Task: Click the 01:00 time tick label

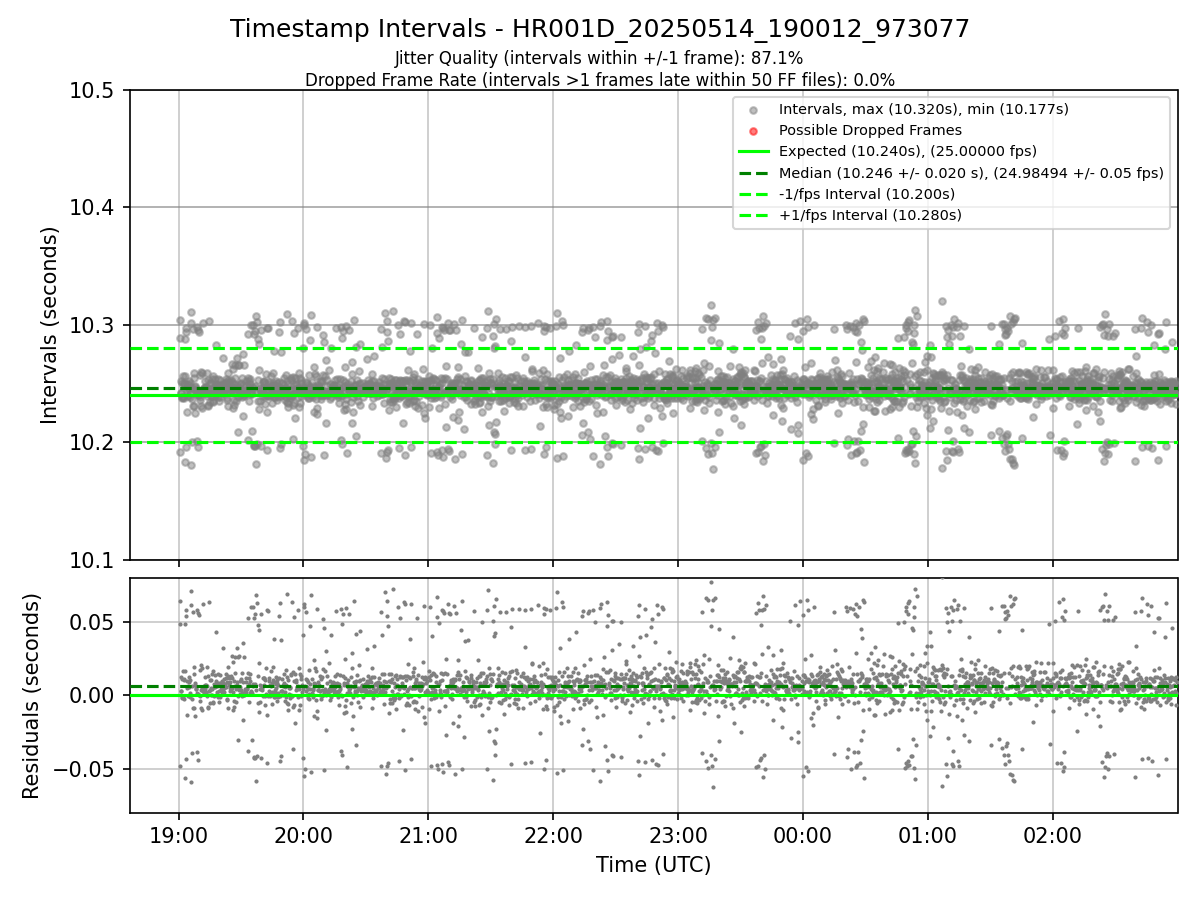Action: click(x=927, y=835)
